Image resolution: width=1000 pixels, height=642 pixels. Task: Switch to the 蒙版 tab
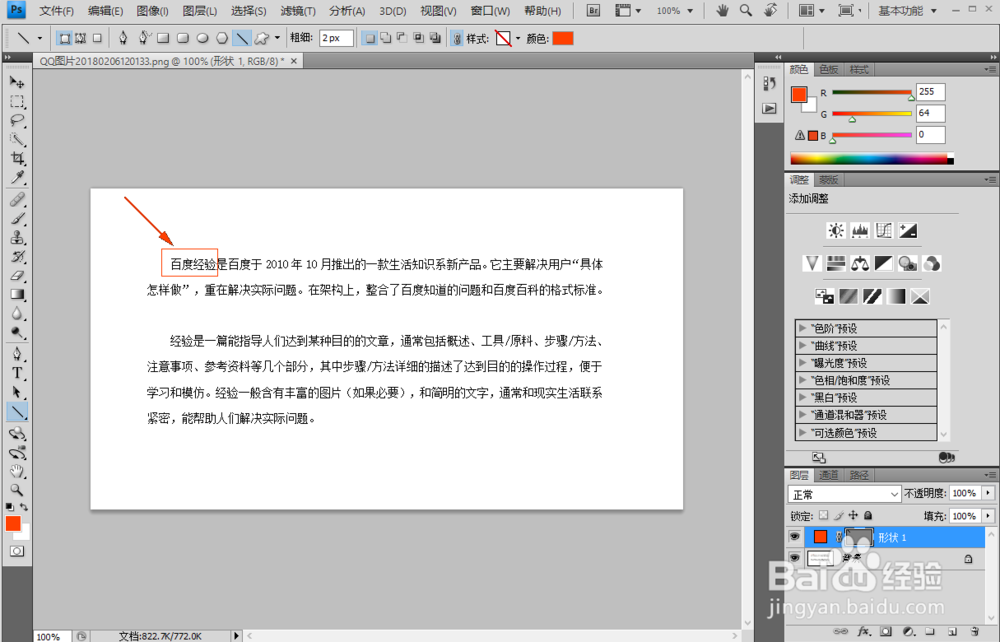coord(828,180)
